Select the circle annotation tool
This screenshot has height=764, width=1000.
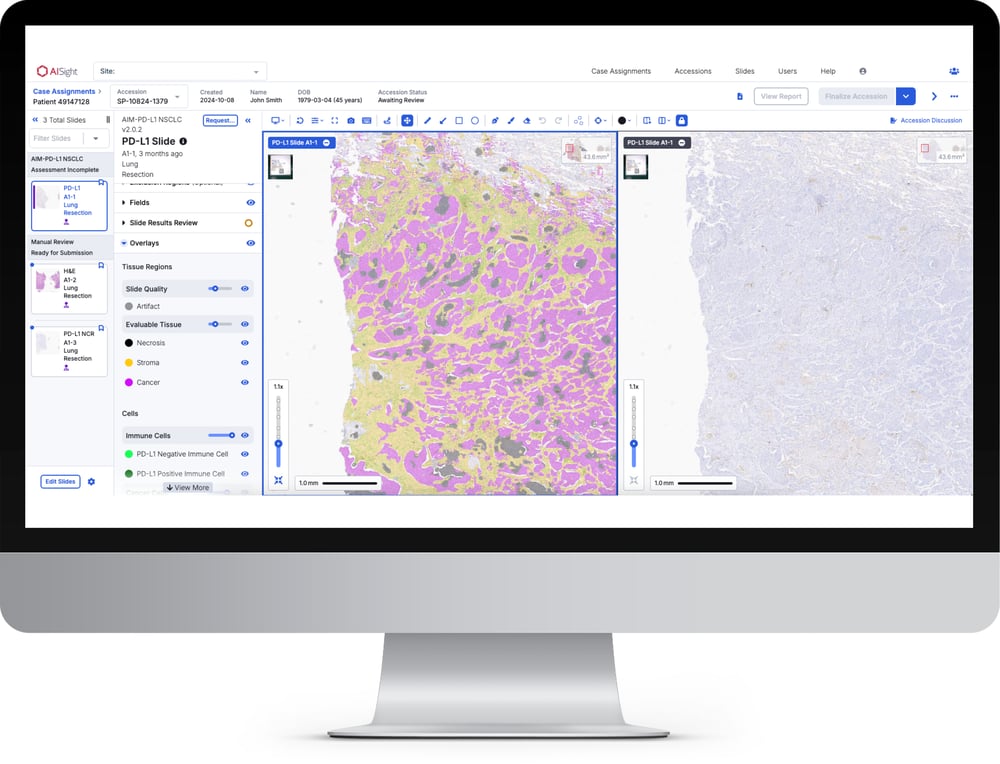pos(475,121)
